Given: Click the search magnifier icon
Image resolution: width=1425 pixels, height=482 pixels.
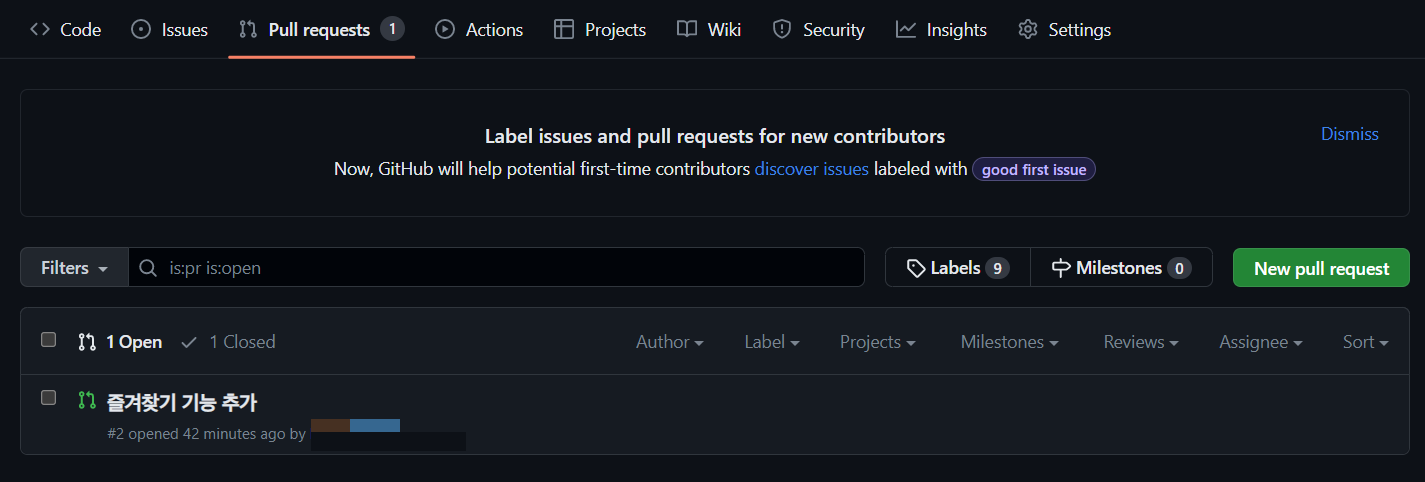Looking at the screenshot, I should (x=148, y=268).
